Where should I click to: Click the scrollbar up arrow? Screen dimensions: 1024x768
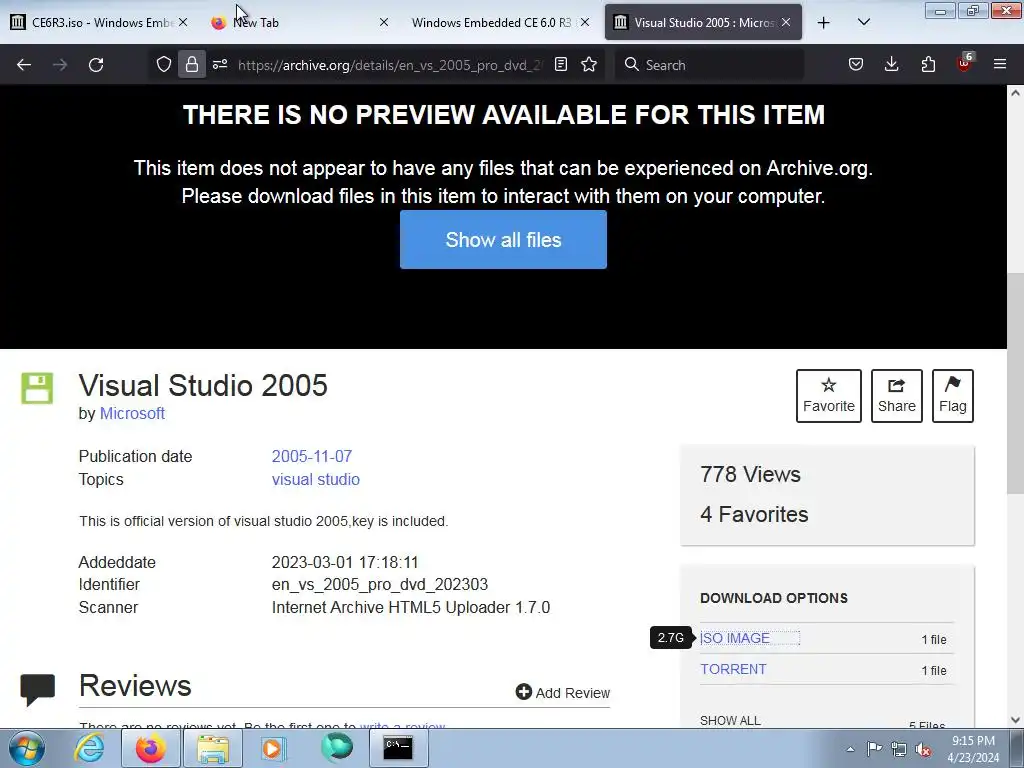pyautogui.click(x=1015, y=93)
